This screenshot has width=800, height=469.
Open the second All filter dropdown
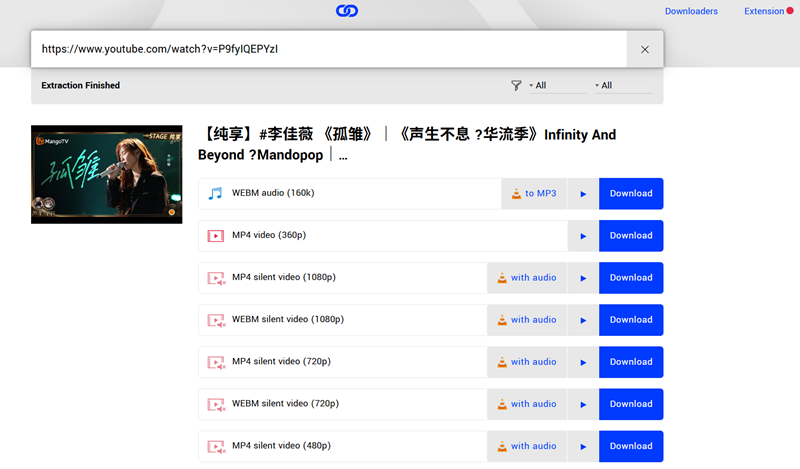click(x=623, y=85)
